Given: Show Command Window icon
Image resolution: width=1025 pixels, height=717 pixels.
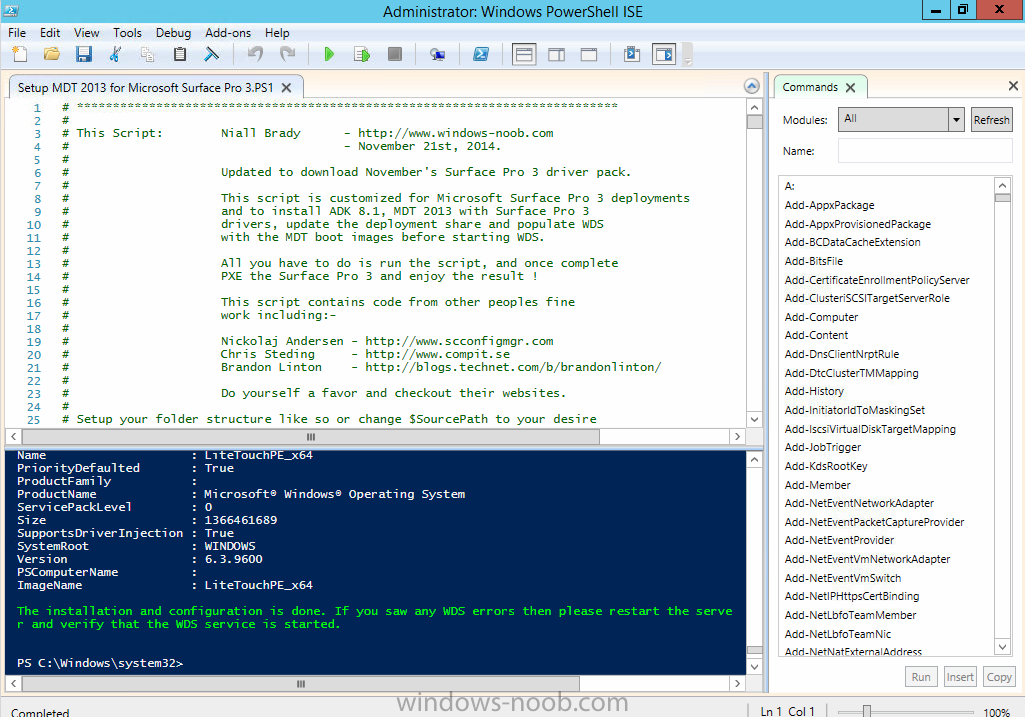Looking at the screenshot, I should pos(631,54).
